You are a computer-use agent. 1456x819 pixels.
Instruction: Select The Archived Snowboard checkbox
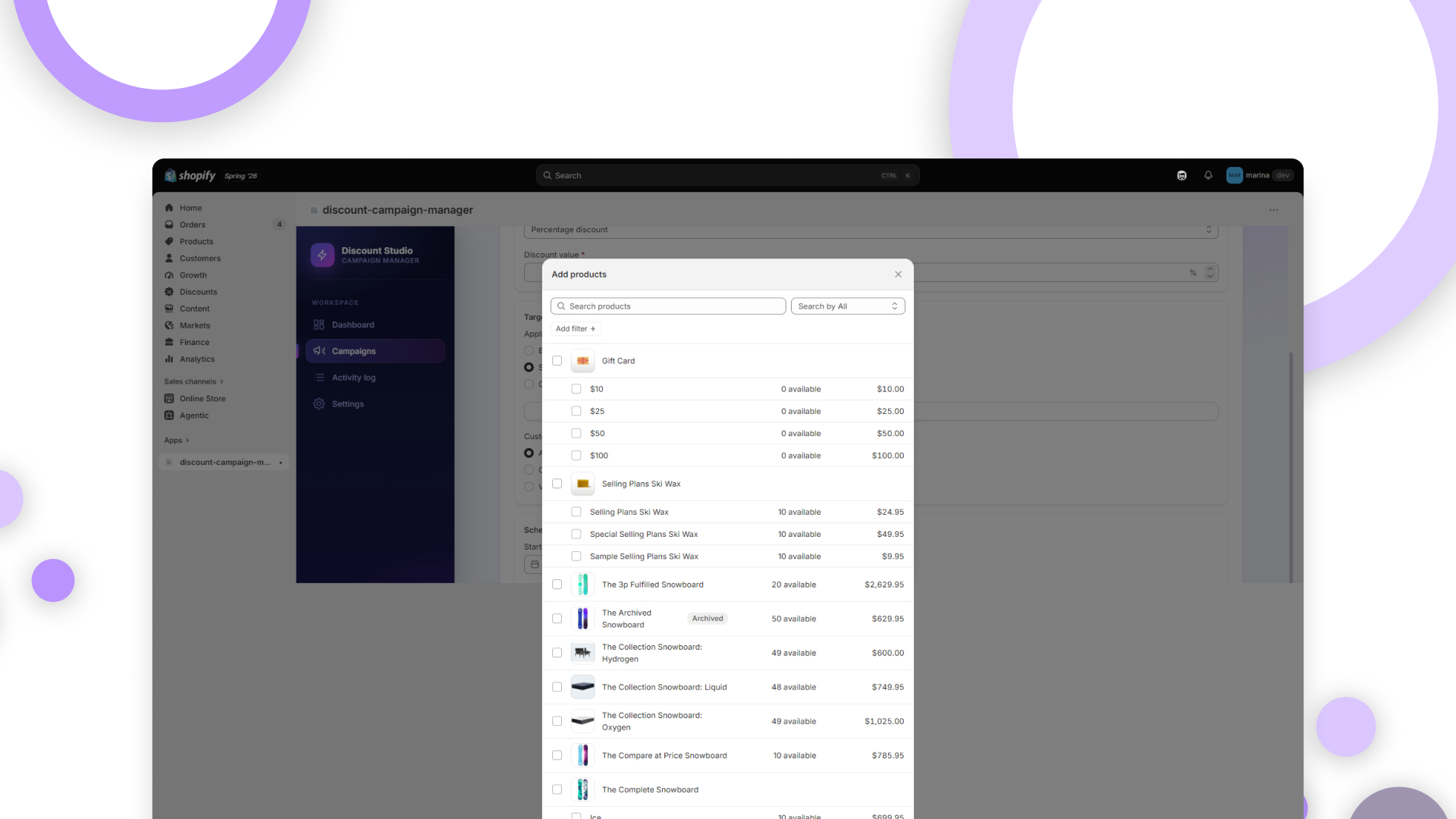click(x=557, y=619)
